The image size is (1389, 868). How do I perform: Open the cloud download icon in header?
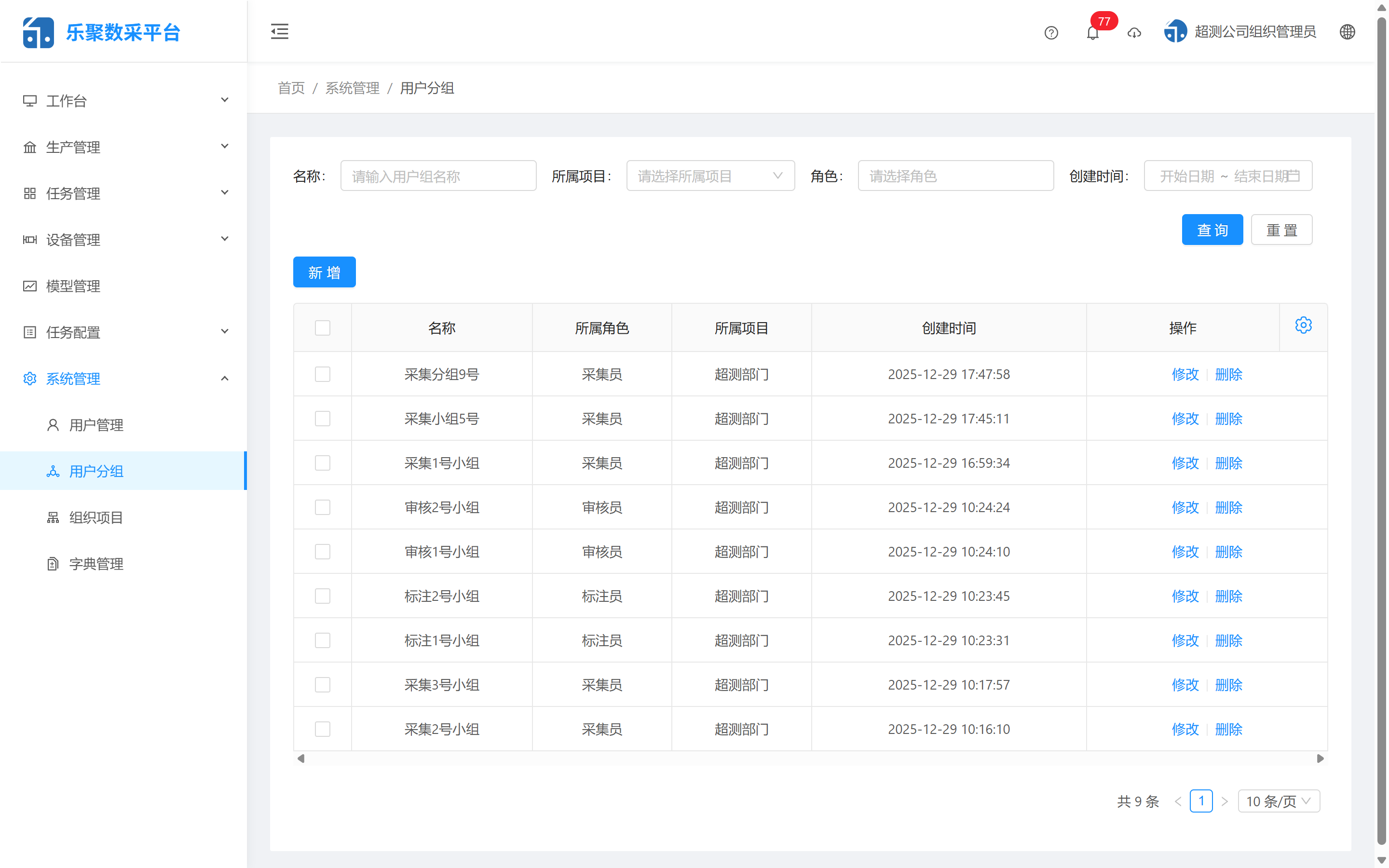[1134, 33]
